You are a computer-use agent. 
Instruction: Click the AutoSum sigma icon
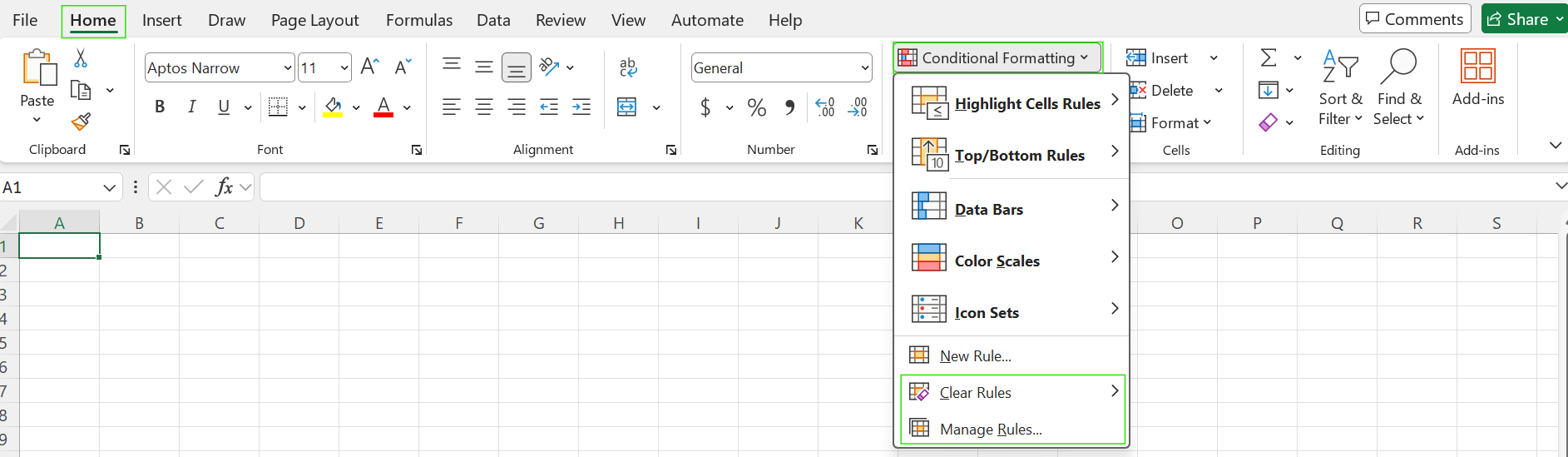pyautogui.click(x=1269, y=57)
